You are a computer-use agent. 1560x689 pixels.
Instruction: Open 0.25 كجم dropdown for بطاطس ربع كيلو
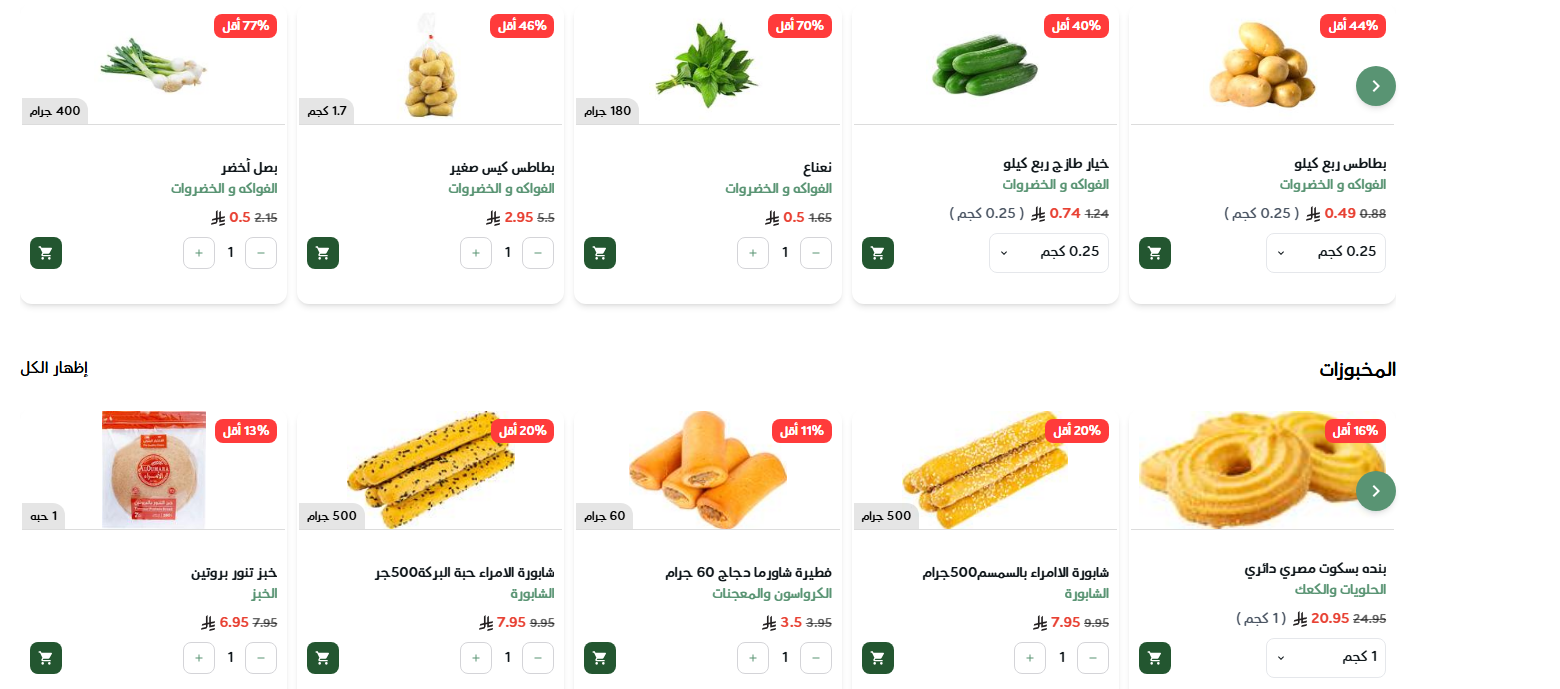[x=1326, y=253]
